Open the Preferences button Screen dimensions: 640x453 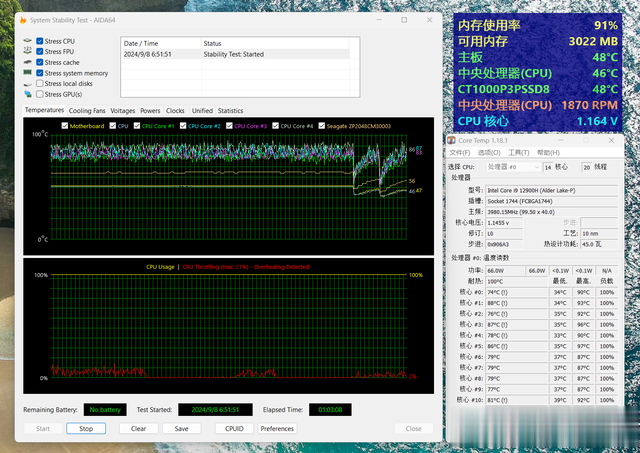(277, 429)
